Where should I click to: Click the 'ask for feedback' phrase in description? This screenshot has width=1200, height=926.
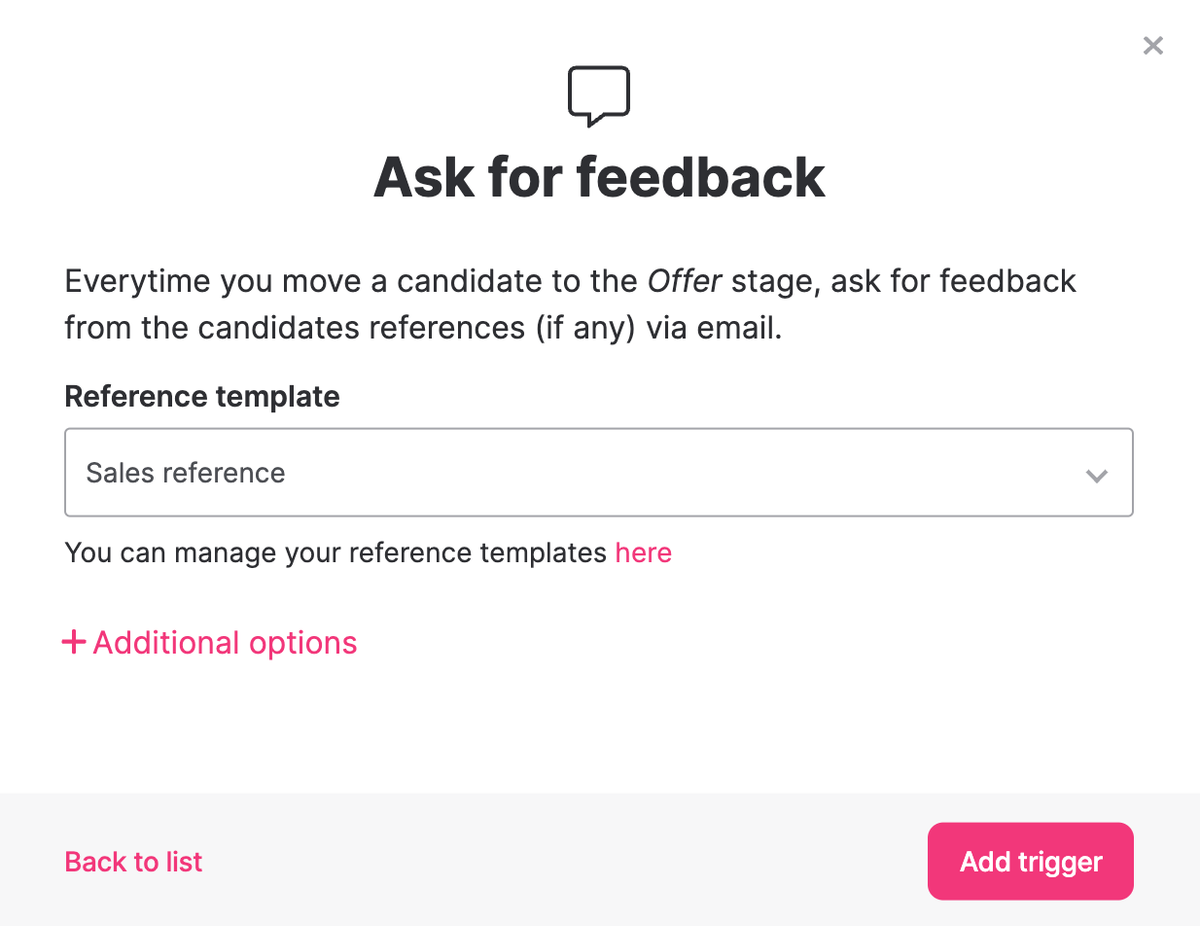click(952, 281)
